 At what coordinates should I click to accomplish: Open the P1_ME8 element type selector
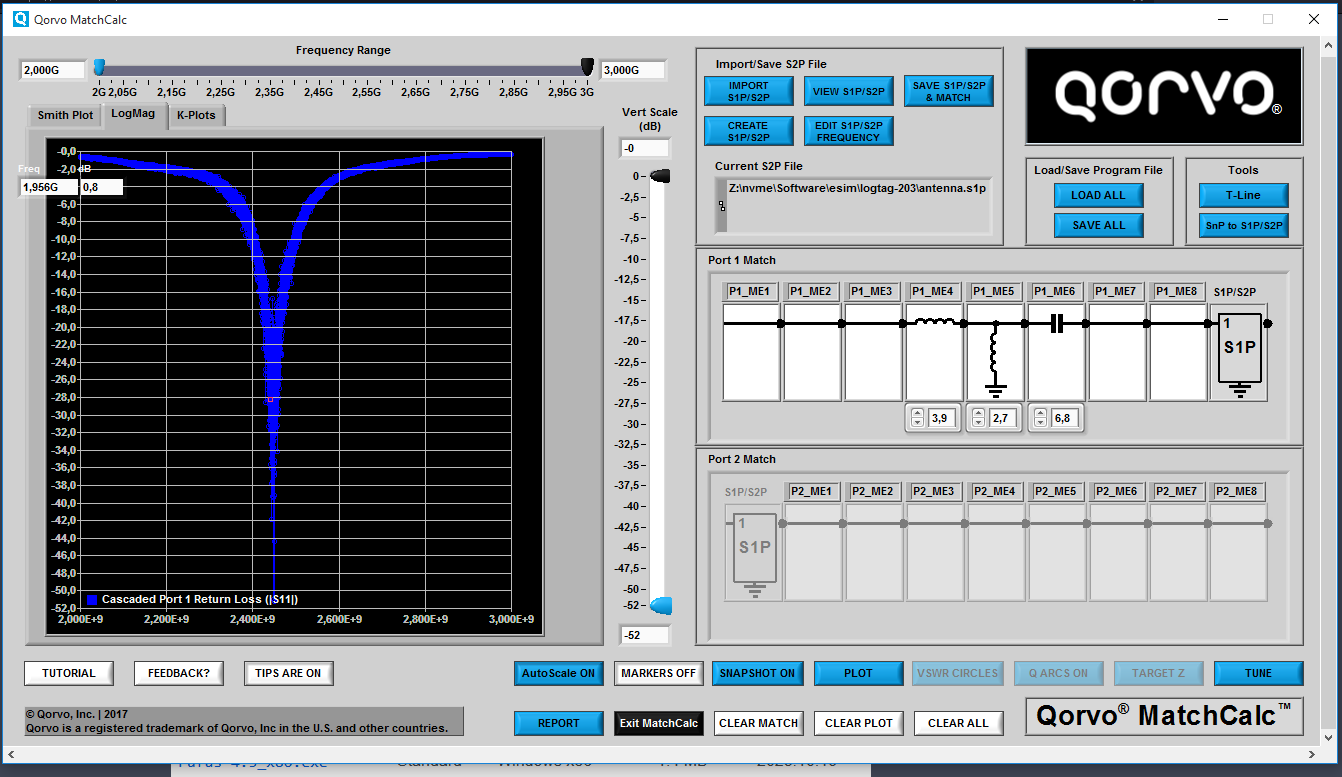1177,291
